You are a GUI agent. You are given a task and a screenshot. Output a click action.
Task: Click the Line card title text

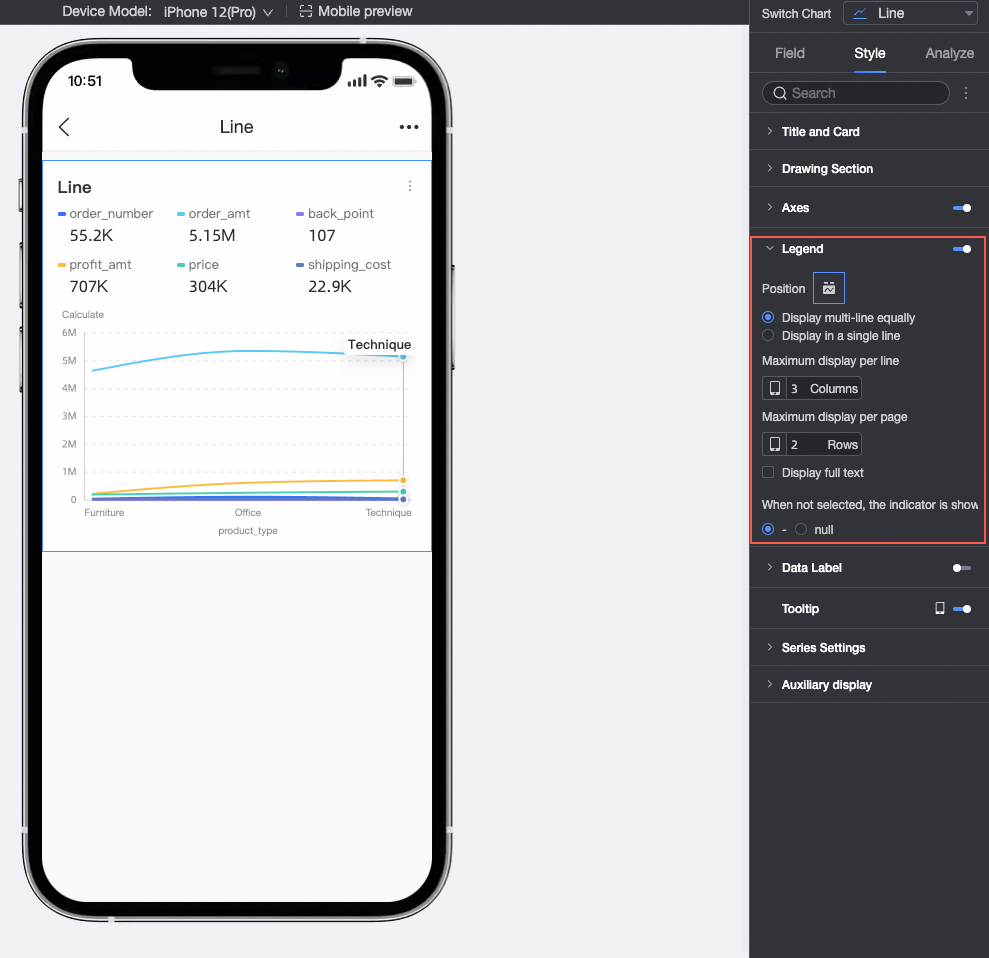pyautogui.click(x=74, y=187)
